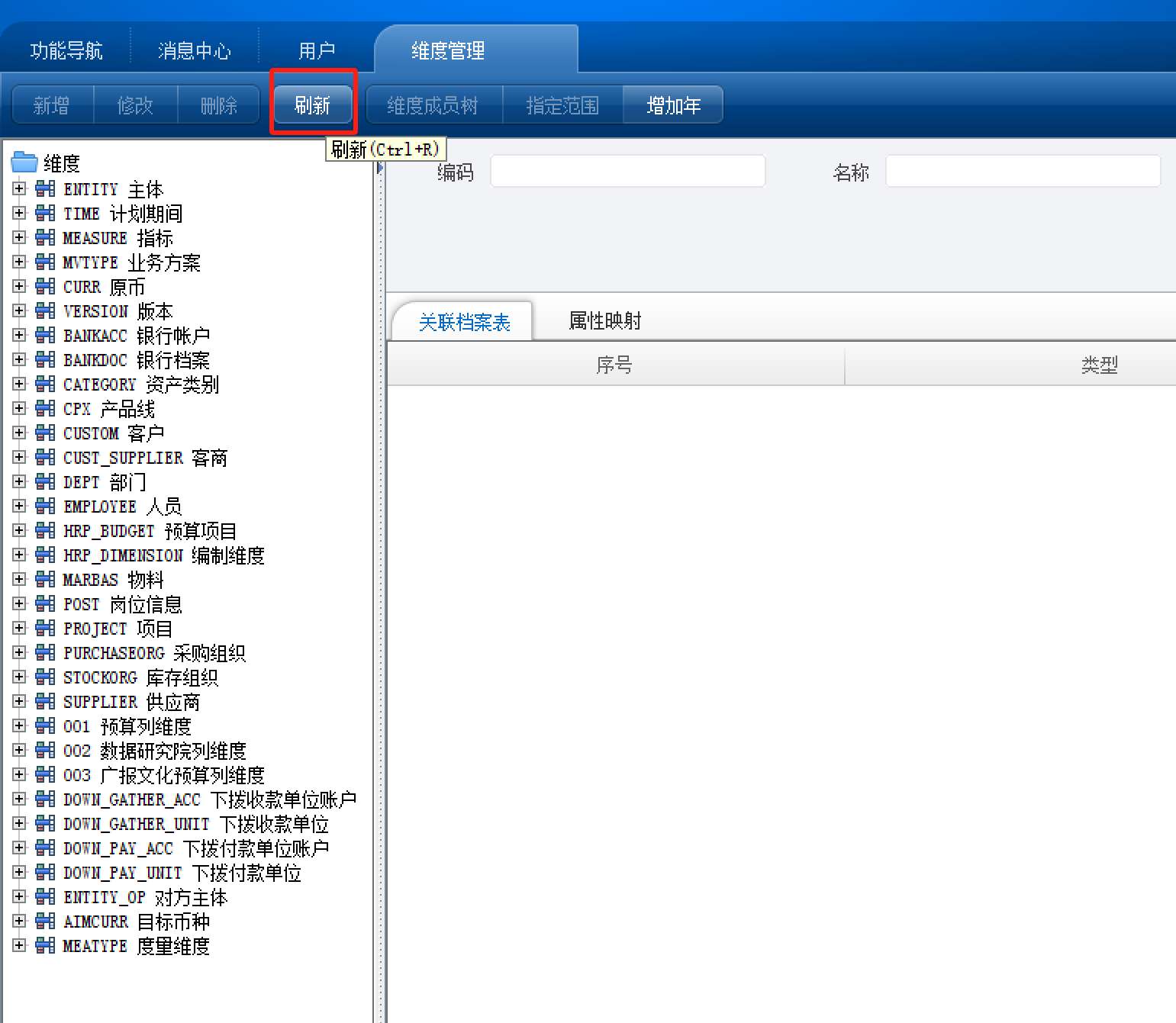Select the ENTITY_OP 对方主体 tree row
1176x1023 pixels.
tap(145, 897)
